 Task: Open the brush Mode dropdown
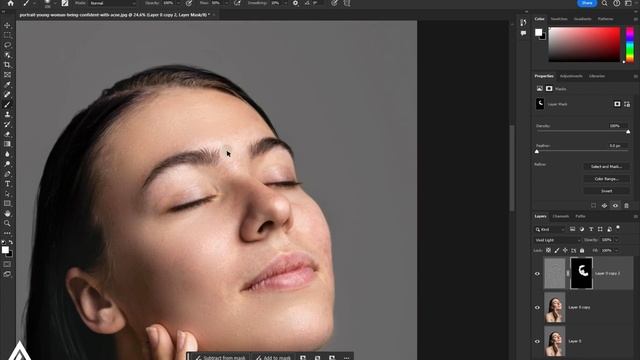[x=113, y=3]
